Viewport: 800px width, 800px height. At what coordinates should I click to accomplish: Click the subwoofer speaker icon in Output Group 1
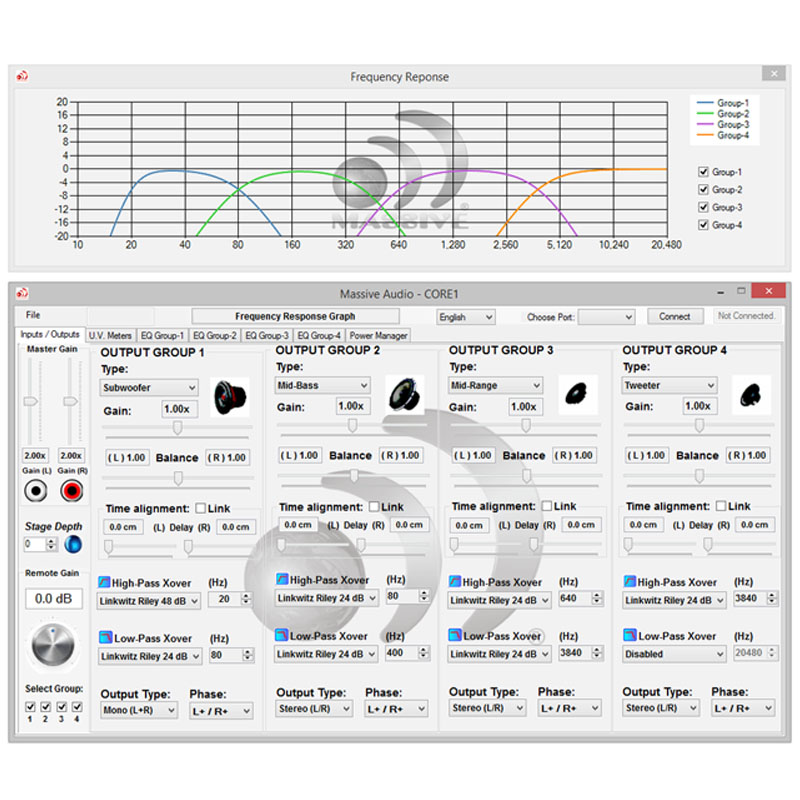point(230,395)
